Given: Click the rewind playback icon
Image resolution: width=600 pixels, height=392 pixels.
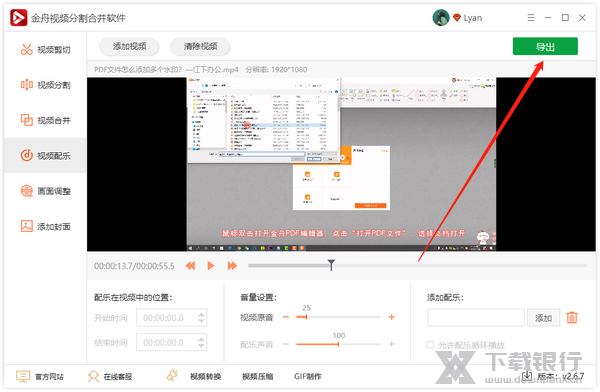Looking at the screenshot, I should (x=190, y=266).
